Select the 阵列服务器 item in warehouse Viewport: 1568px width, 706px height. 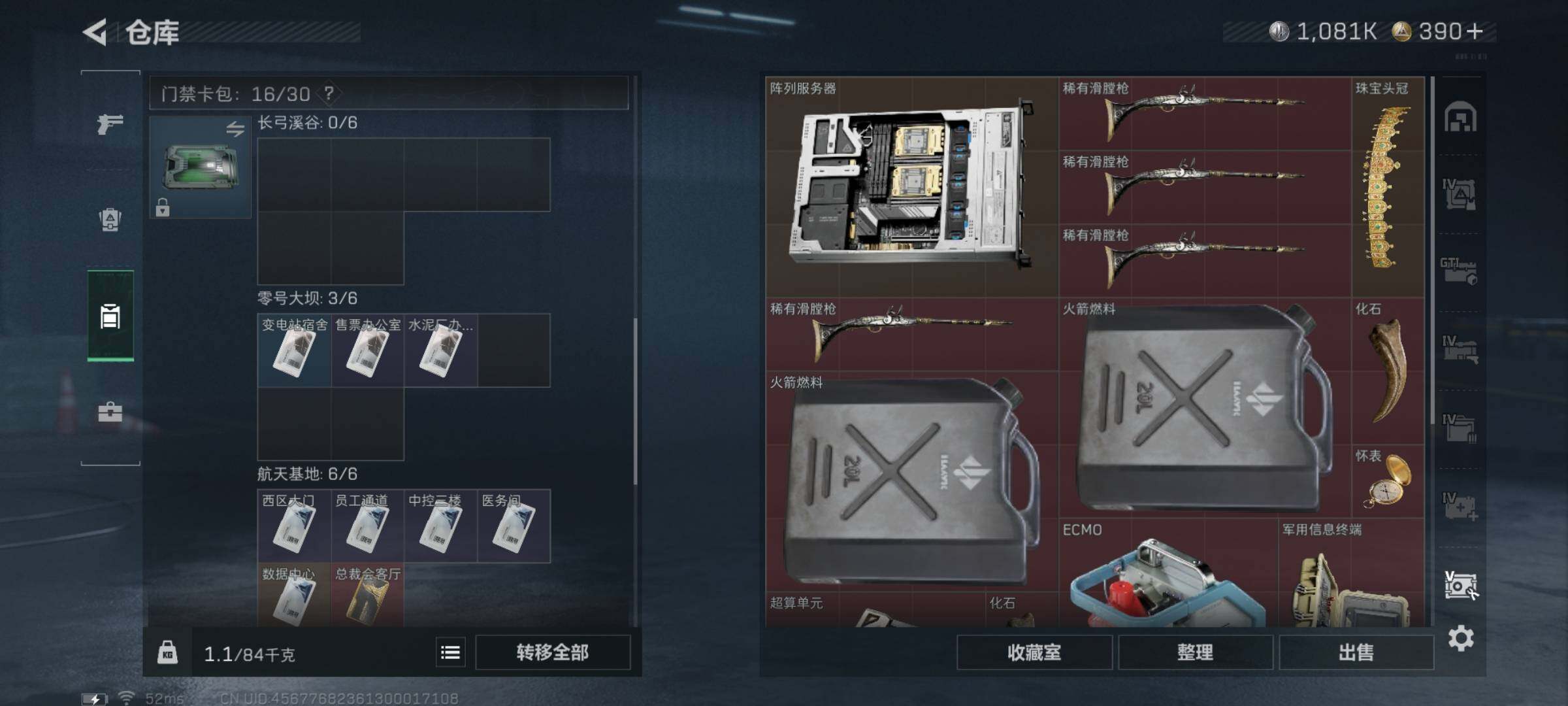click(x=912, y=187)
